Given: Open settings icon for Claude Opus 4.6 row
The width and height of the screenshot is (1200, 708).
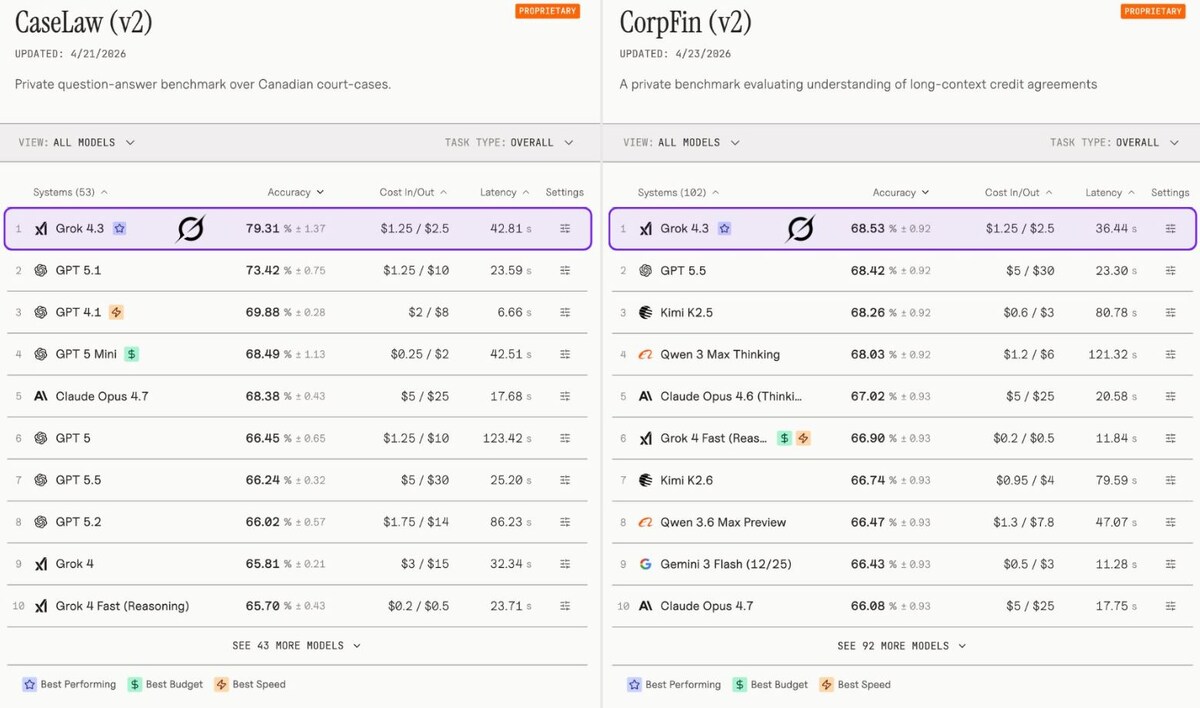Looking at the screenshot, I should point(1170,396).
